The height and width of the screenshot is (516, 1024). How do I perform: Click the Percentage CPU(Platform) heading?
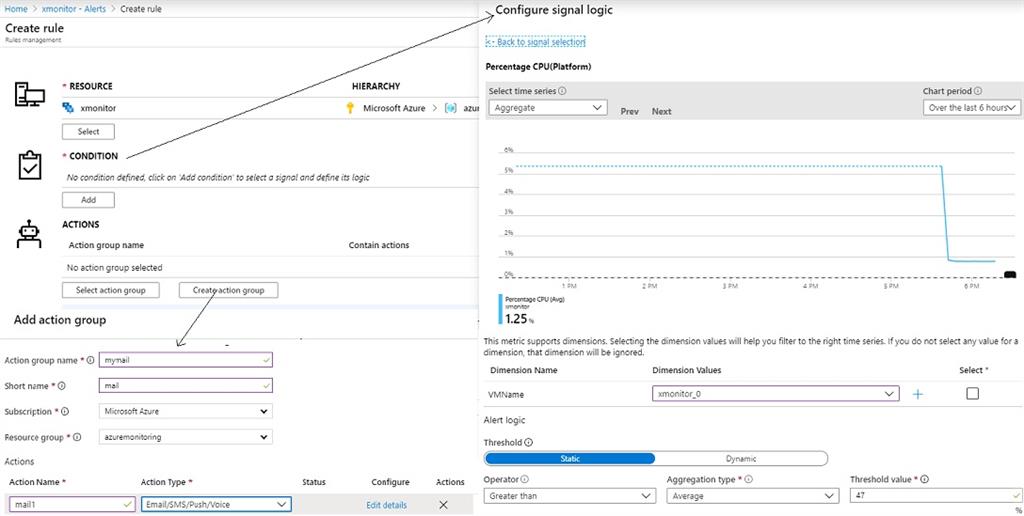point(539,67)
